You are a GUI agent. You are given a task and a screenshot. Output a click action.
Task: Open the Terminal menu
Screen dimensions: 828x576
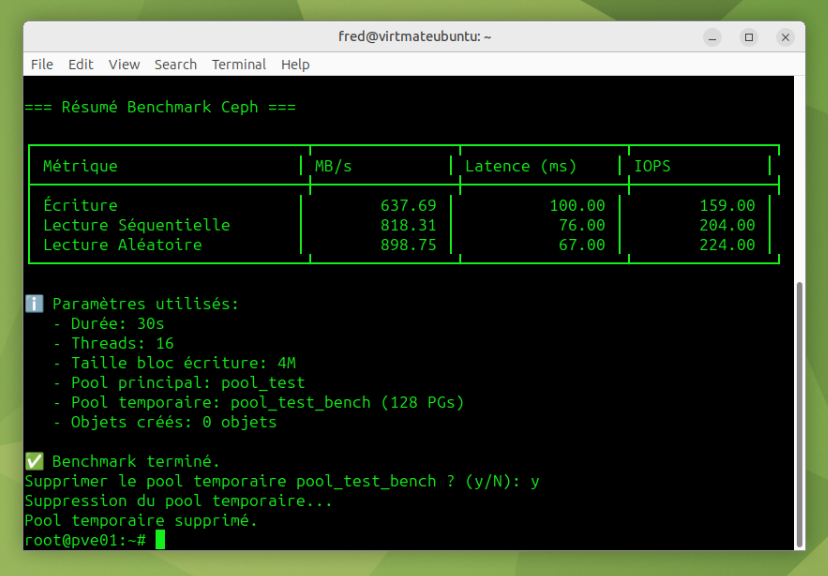239,64
